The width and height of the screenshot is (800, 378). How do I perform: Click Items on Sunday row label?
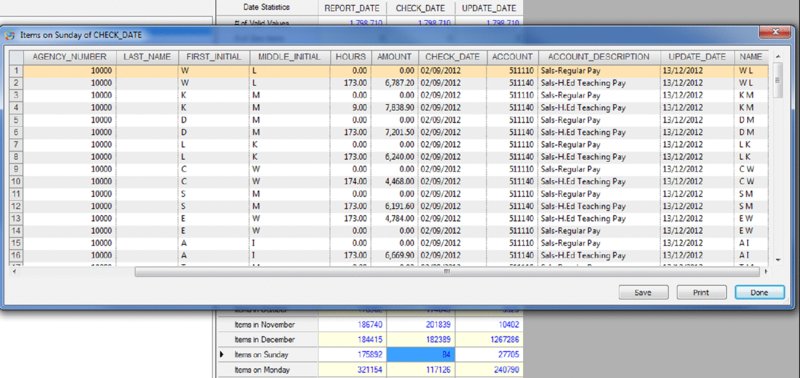[268, 354]
